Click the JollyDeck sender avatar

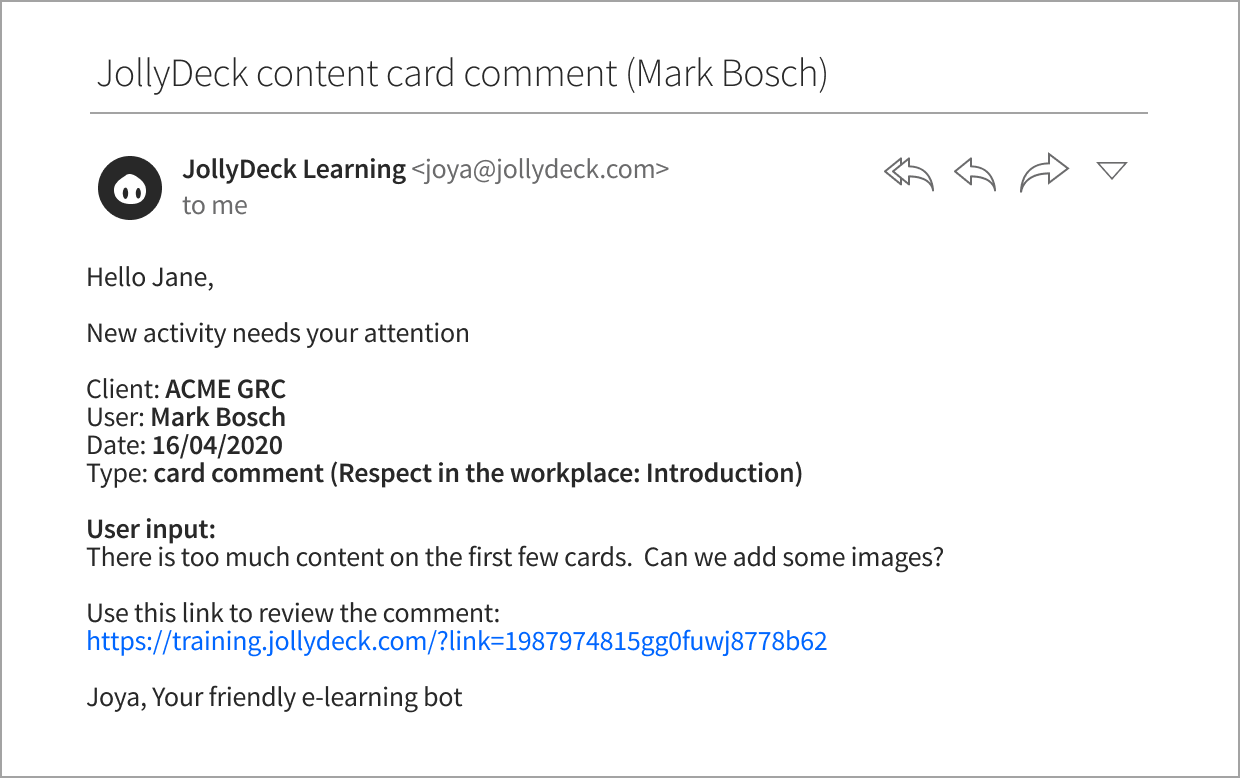pyautogui.click(x=130, y=188)
